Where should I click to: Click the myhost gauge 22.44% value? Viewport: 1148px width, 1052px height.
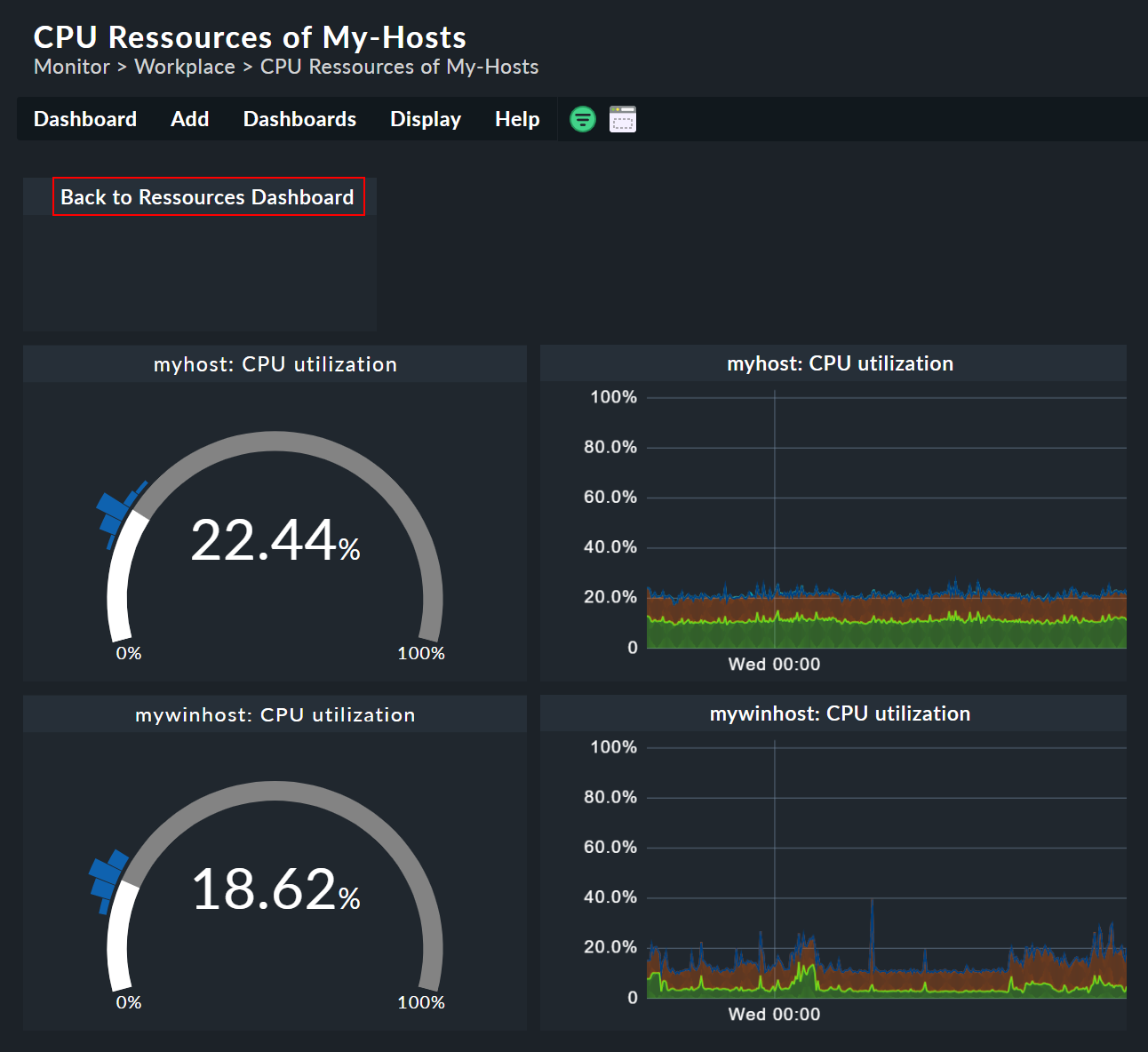pyautogui.click(x=275, y=540)
